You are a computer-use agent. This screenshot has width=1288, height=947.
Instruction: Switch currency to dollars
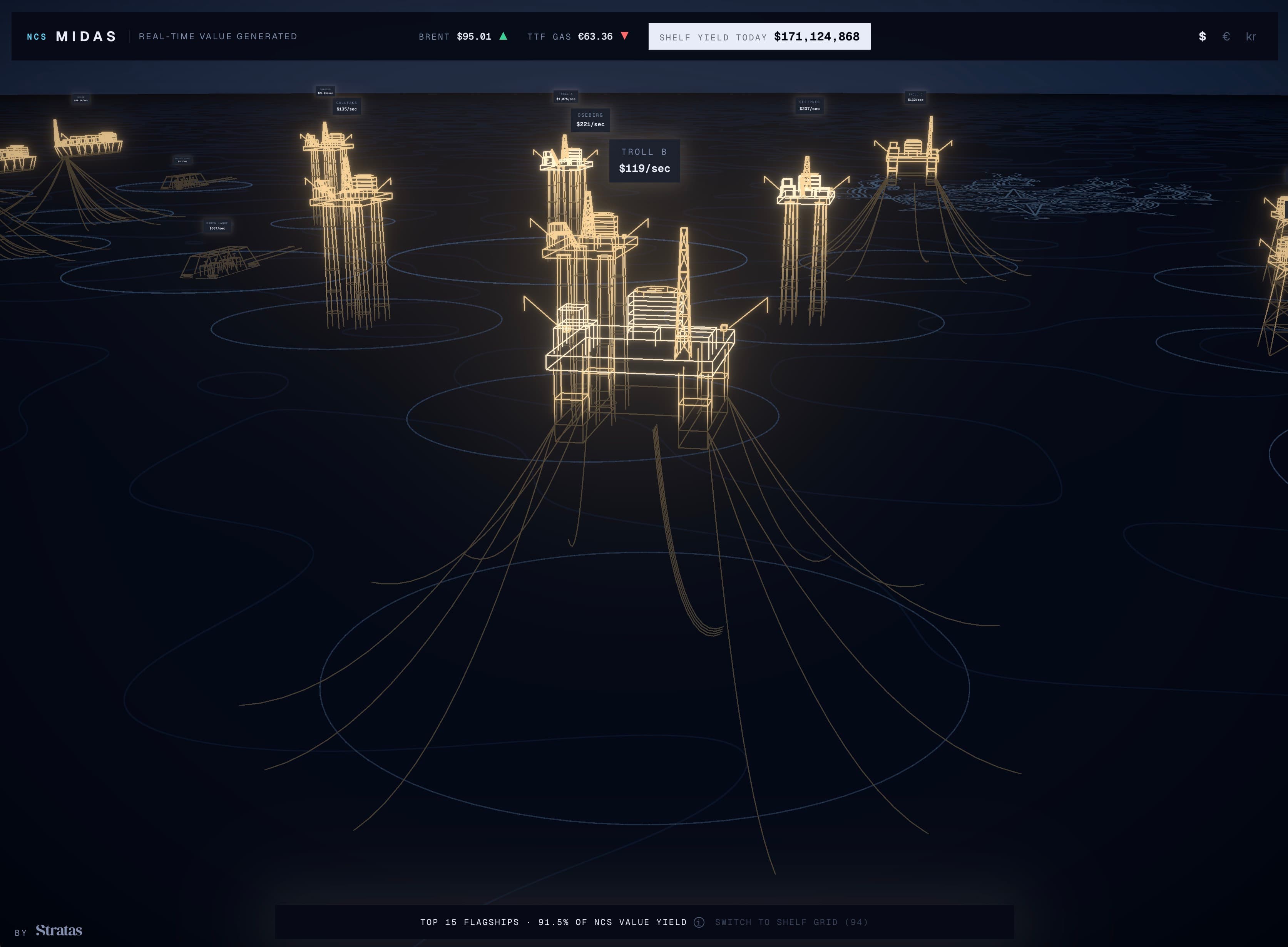(1202, 37)
